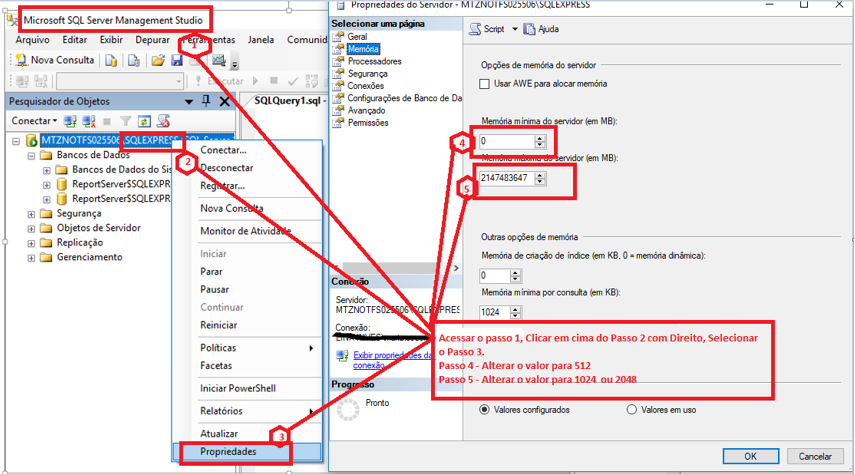This screenshot has height=474, width=855.
Task: Click the Cancelar button
Action: point(815,457)
